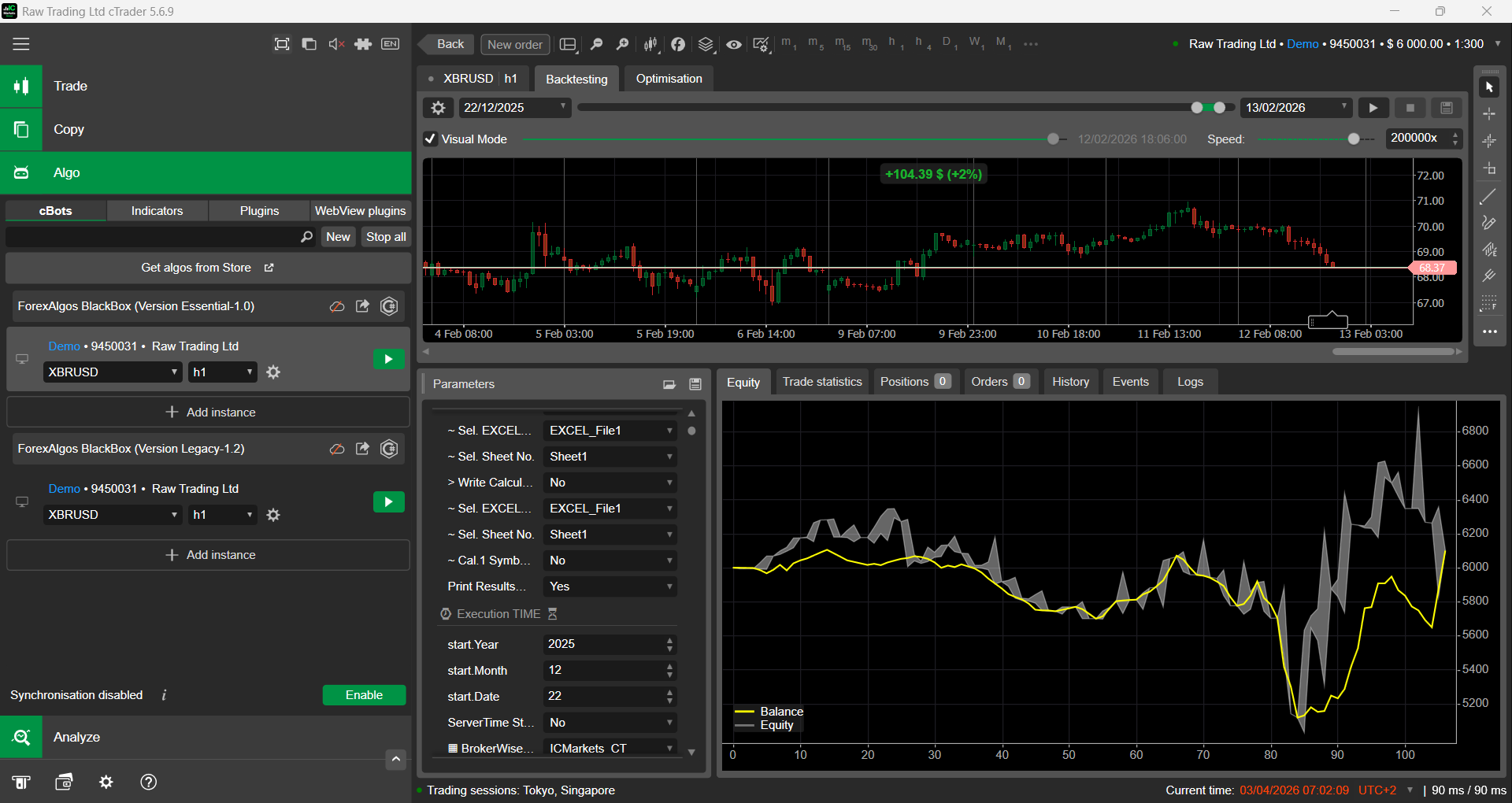Open the hamburger main menu
Image resolution: width=1512 pixels, height=803 pixels.
[x=21, y=44]
